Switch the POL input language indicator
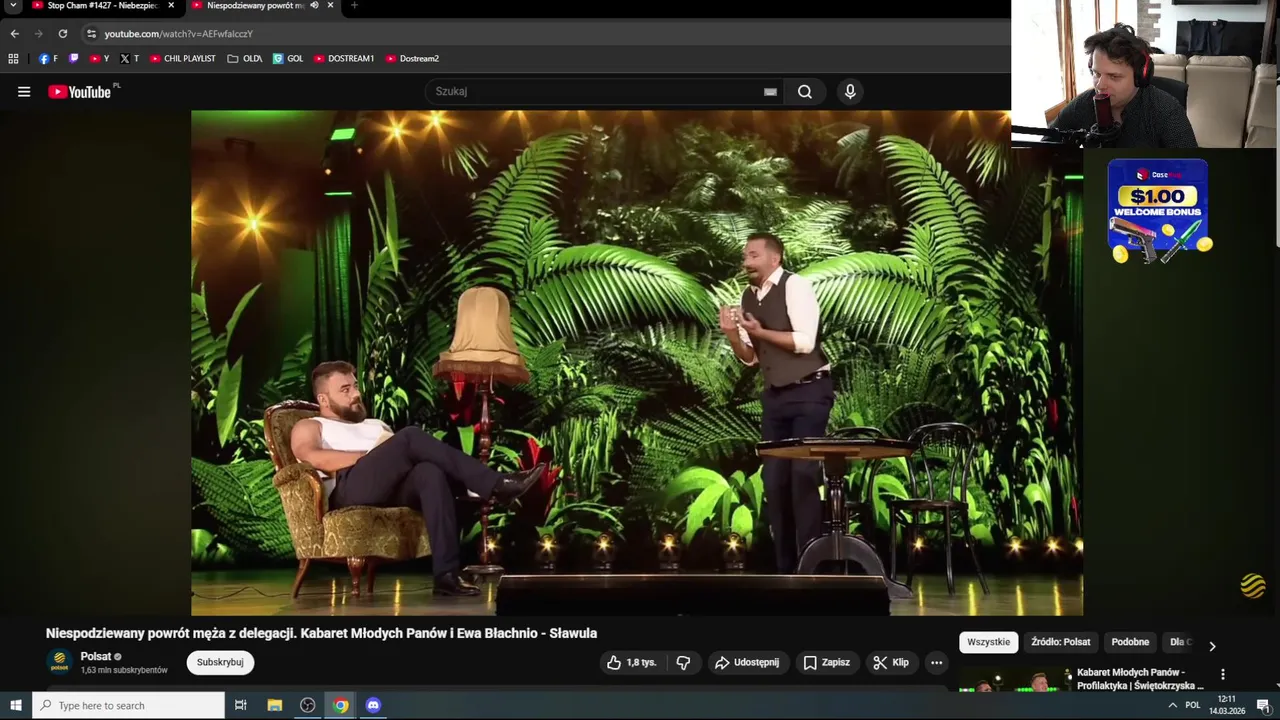 1192,705
